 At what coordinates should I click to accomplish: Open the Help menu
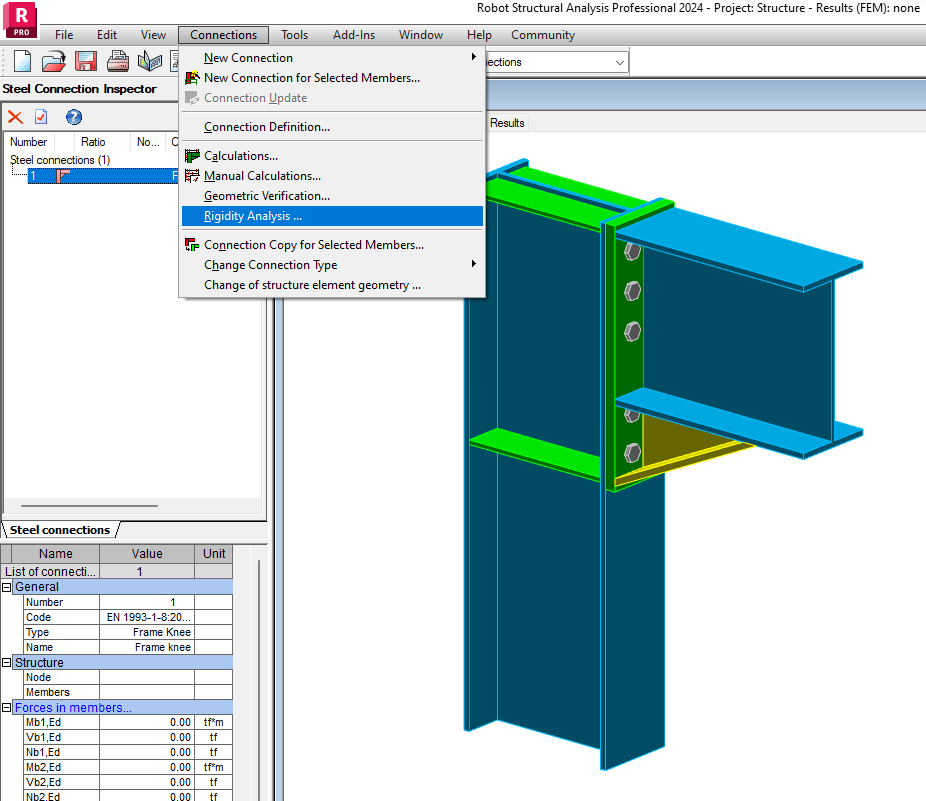point(479,35)
